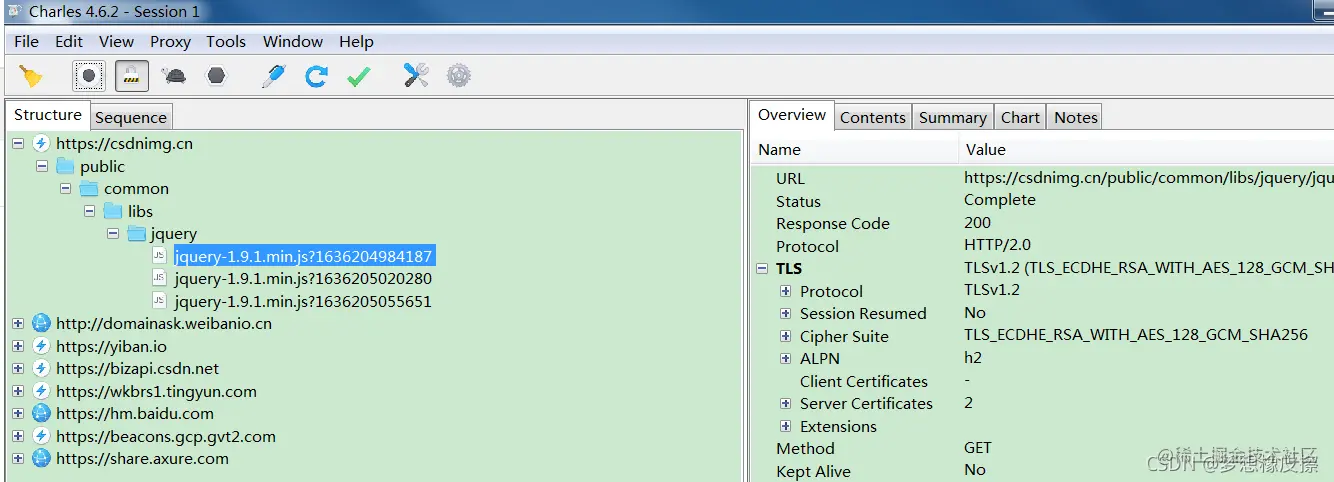Expand the https://wkbrs1.tingyun.com host
Screen dimensions: 1334x482
tap(18, 391)
